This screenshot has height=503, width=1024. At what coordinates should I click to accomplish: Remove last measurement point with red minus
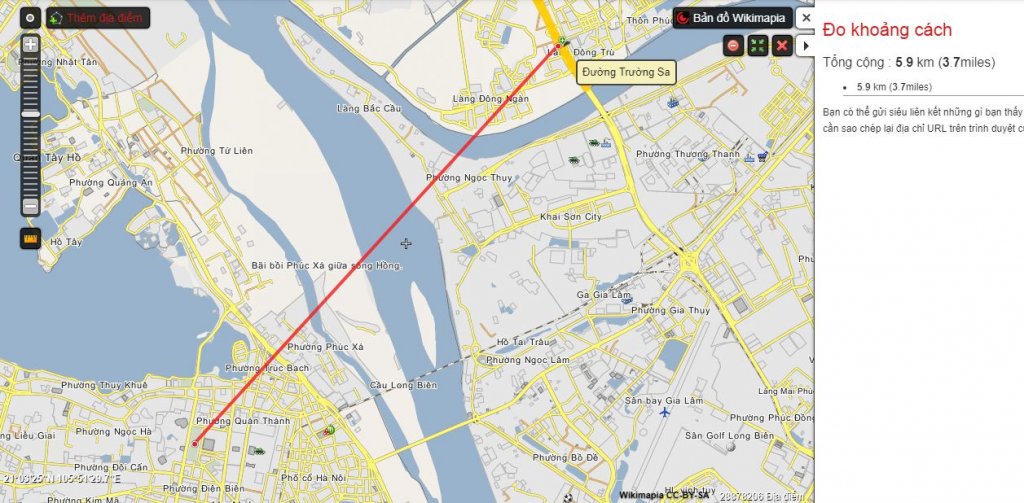point(733,46)
